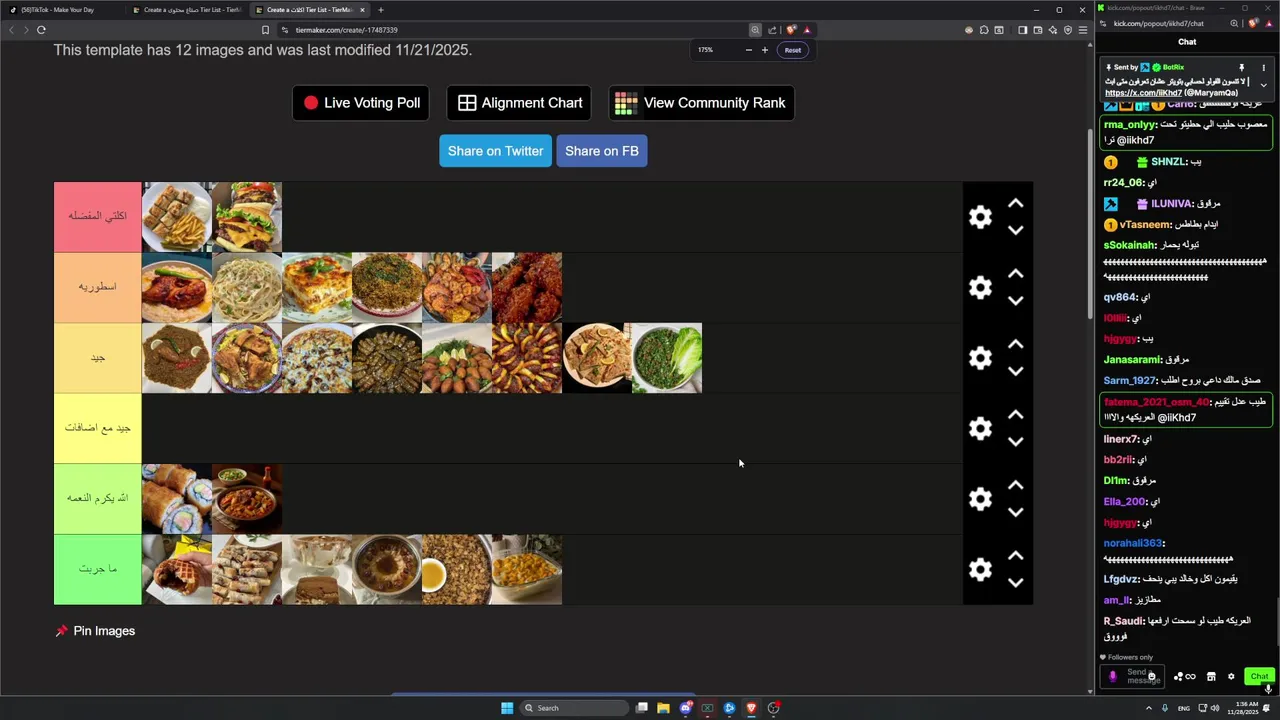Increase zoom with plus button
Screen dimensions: 1280x720
pyautogui.click(x=765, y=50)
